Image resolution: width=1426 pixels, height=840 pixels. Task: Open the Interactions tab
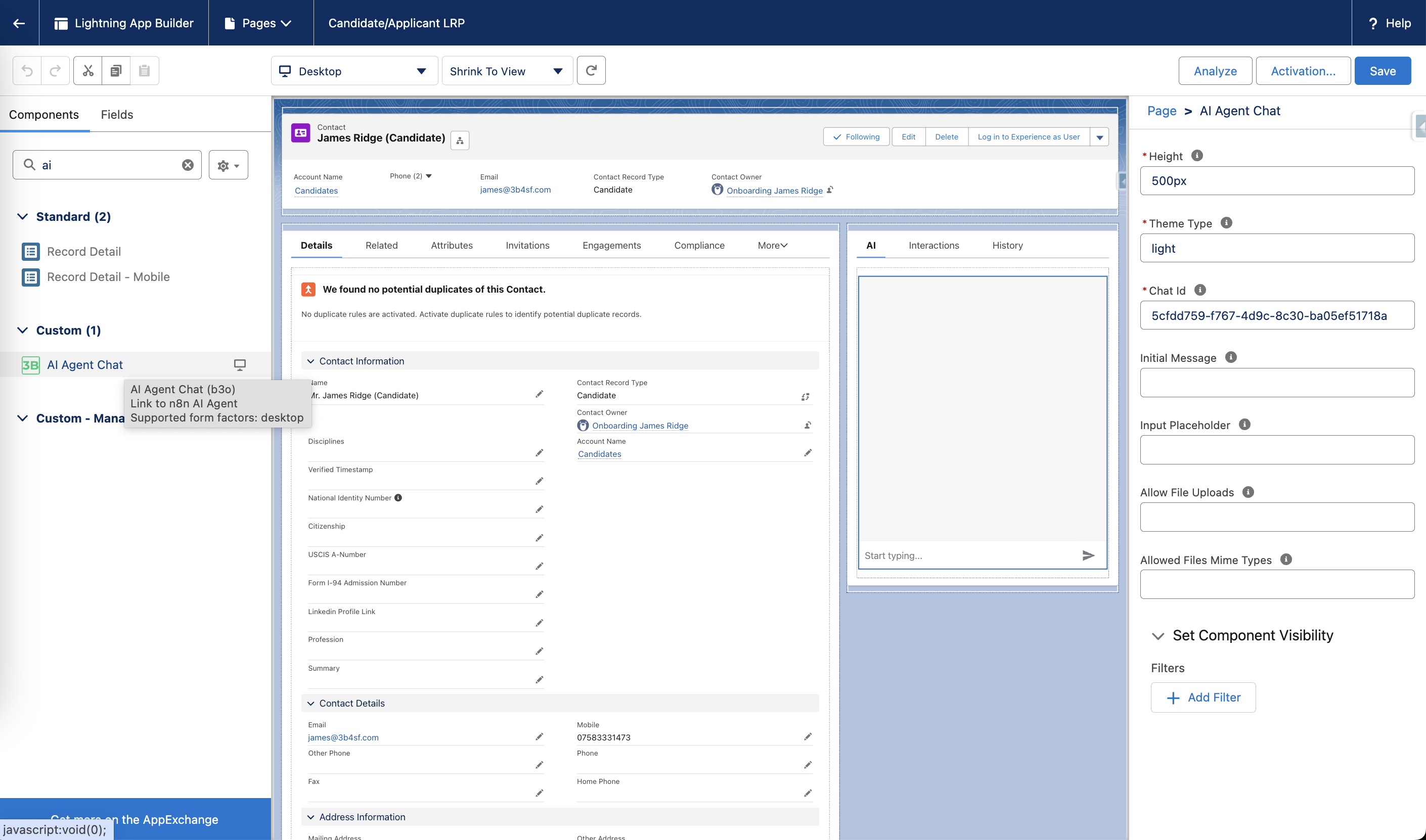[x=933, y=246]
